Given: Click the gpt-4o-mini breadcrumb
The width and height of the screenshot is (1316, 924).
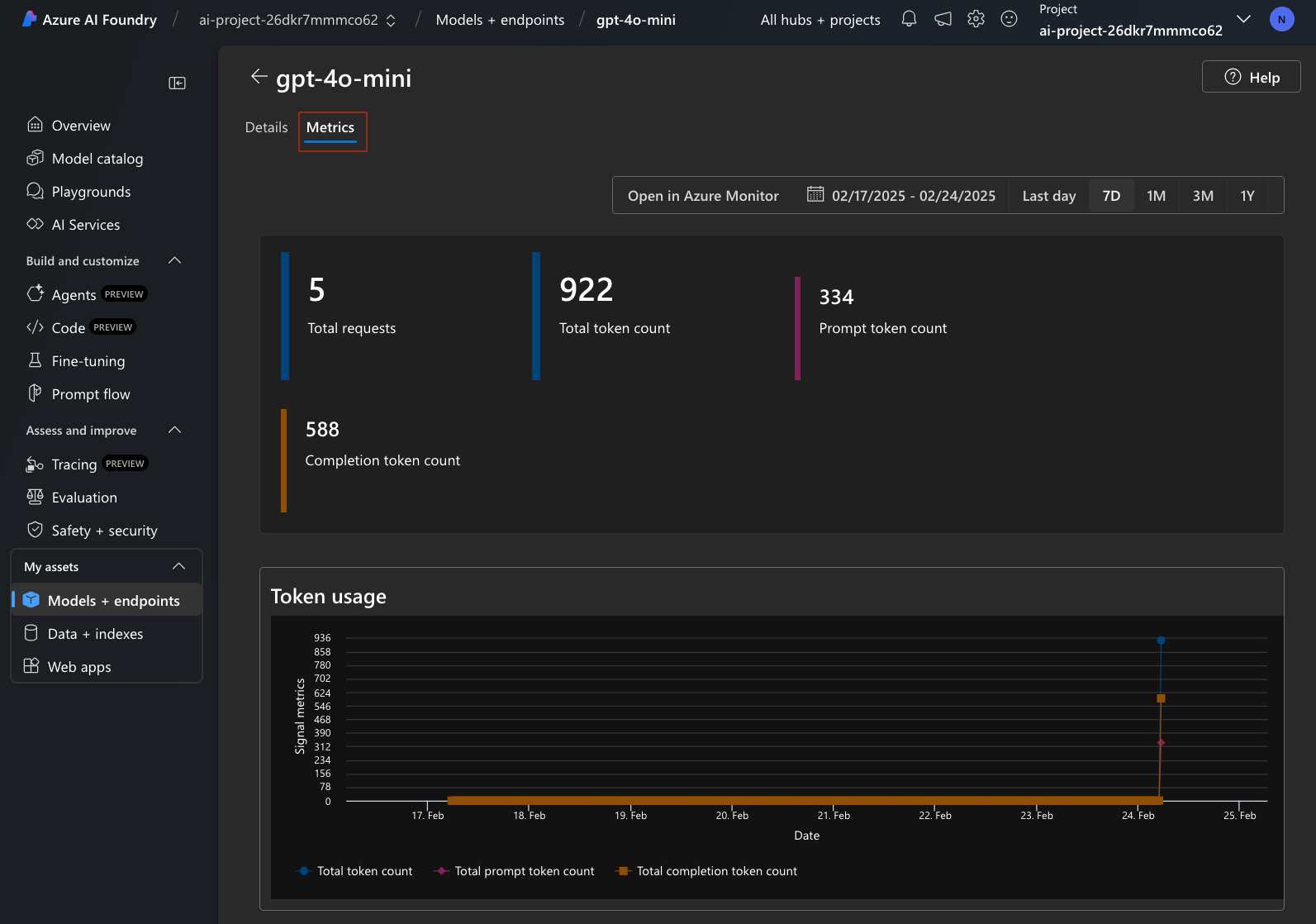Looking at the screenshot, I should coord(636,20).
